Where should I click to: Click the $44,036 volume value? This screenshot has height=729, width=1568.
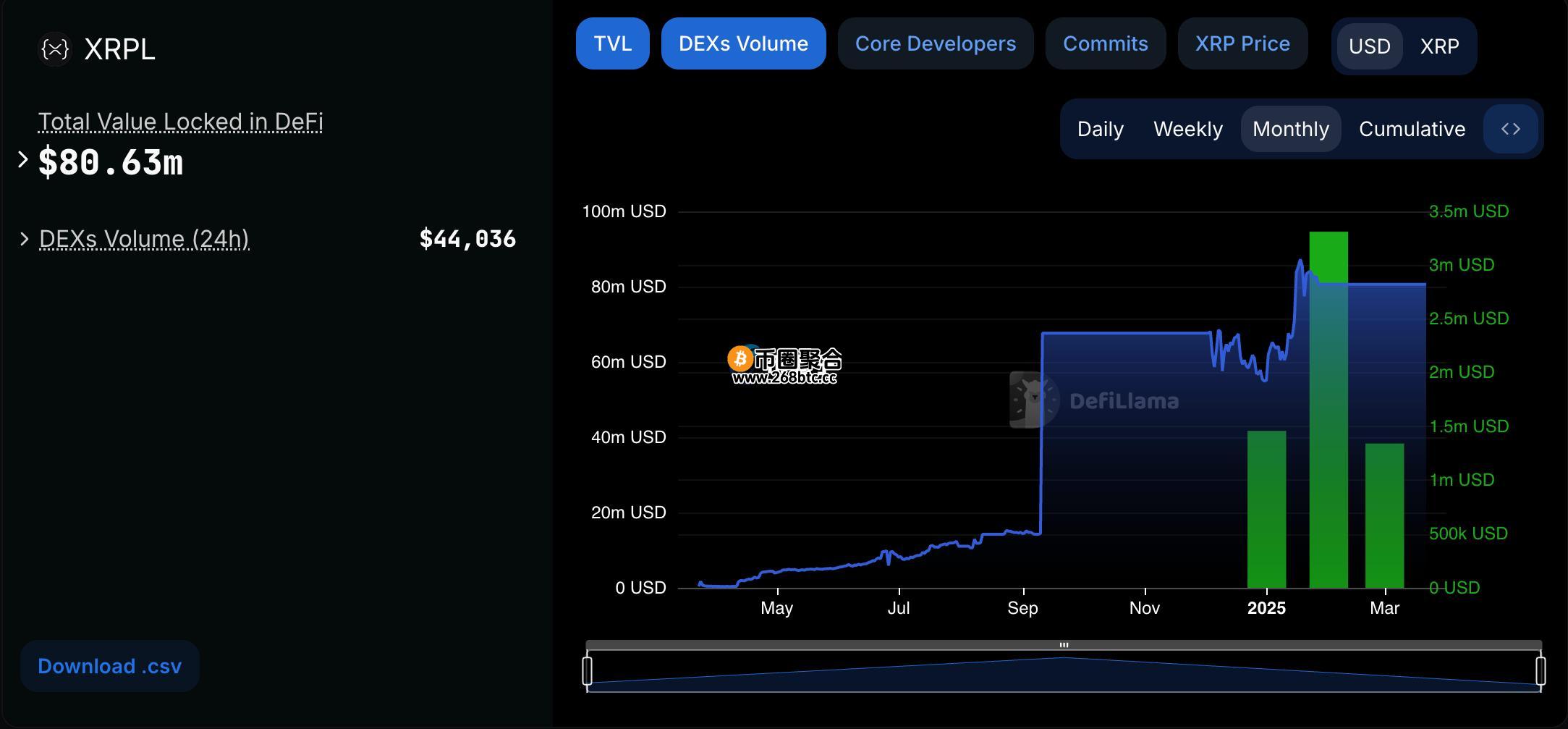(468, 239)
